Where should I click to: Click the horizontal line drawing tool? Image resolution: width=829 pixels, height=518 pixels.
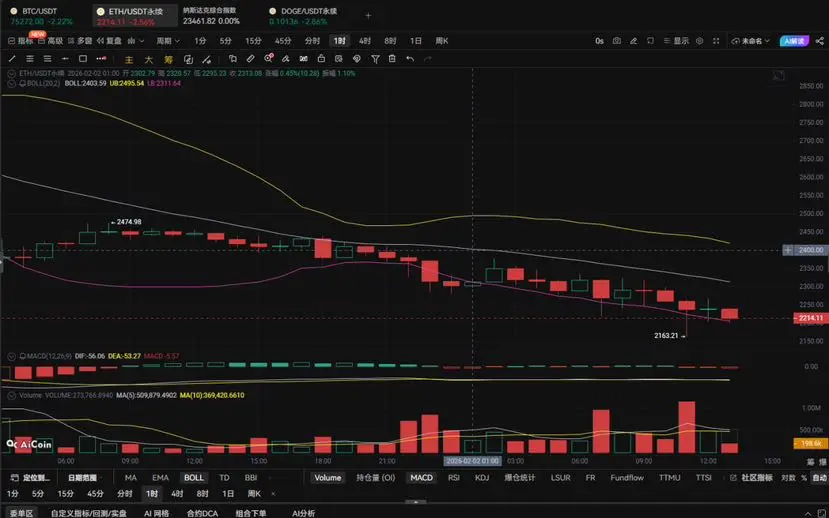tap(65, 59)
